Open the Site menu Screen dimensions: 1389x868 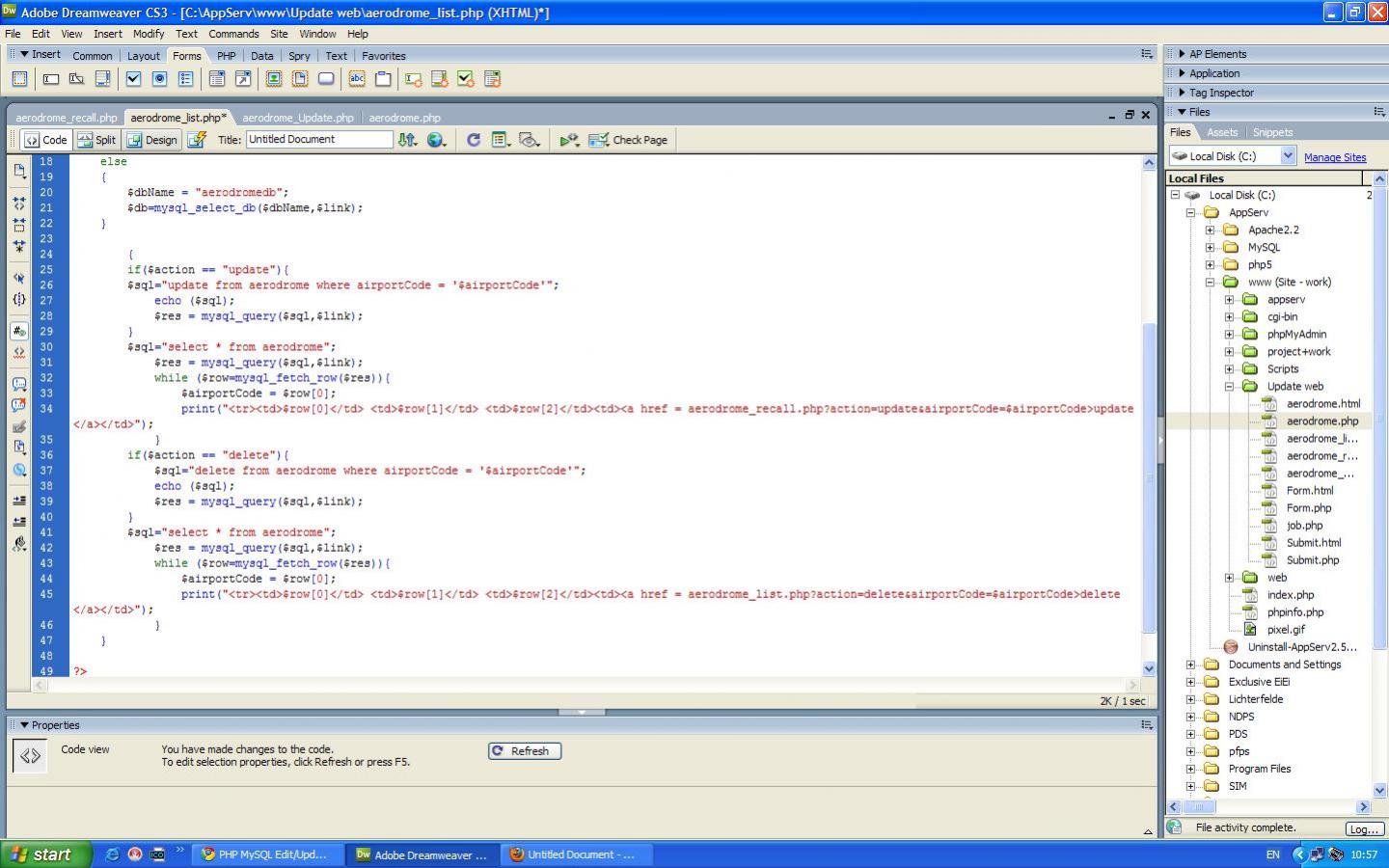coord(279,34)
